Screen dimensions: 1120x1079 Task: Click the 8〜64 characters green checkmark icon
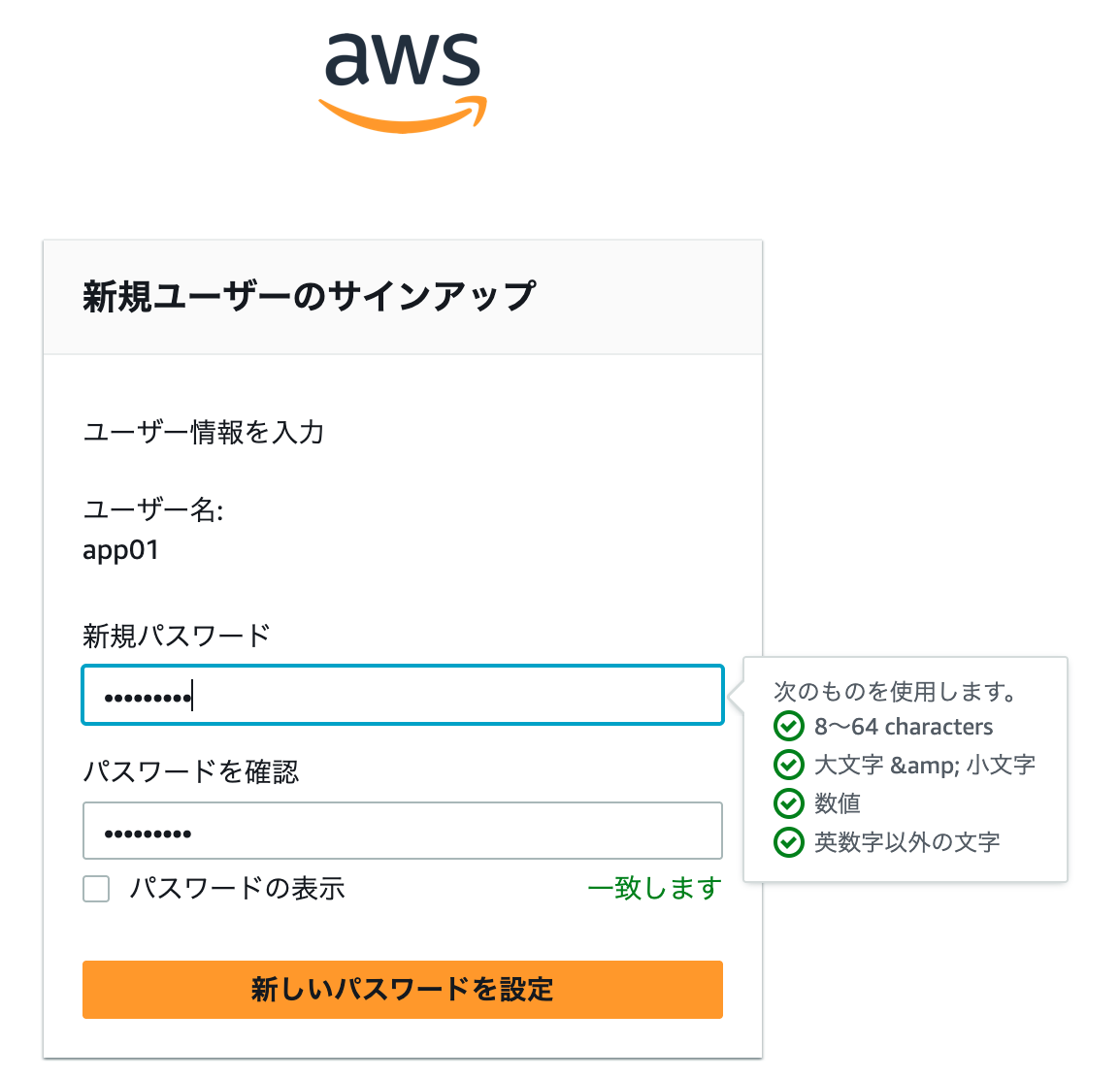(x=789, y=726)
